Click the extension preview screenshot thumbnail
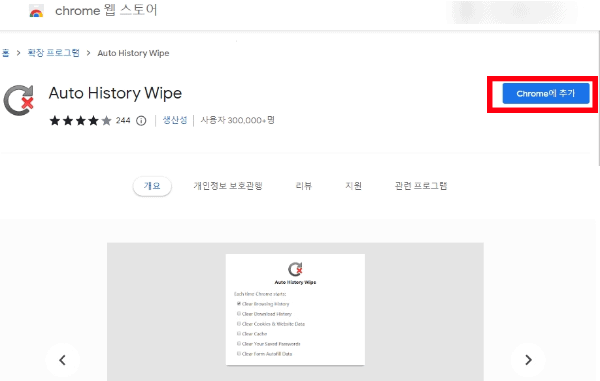This screenshot has width=600, height=381. point(295,311)
